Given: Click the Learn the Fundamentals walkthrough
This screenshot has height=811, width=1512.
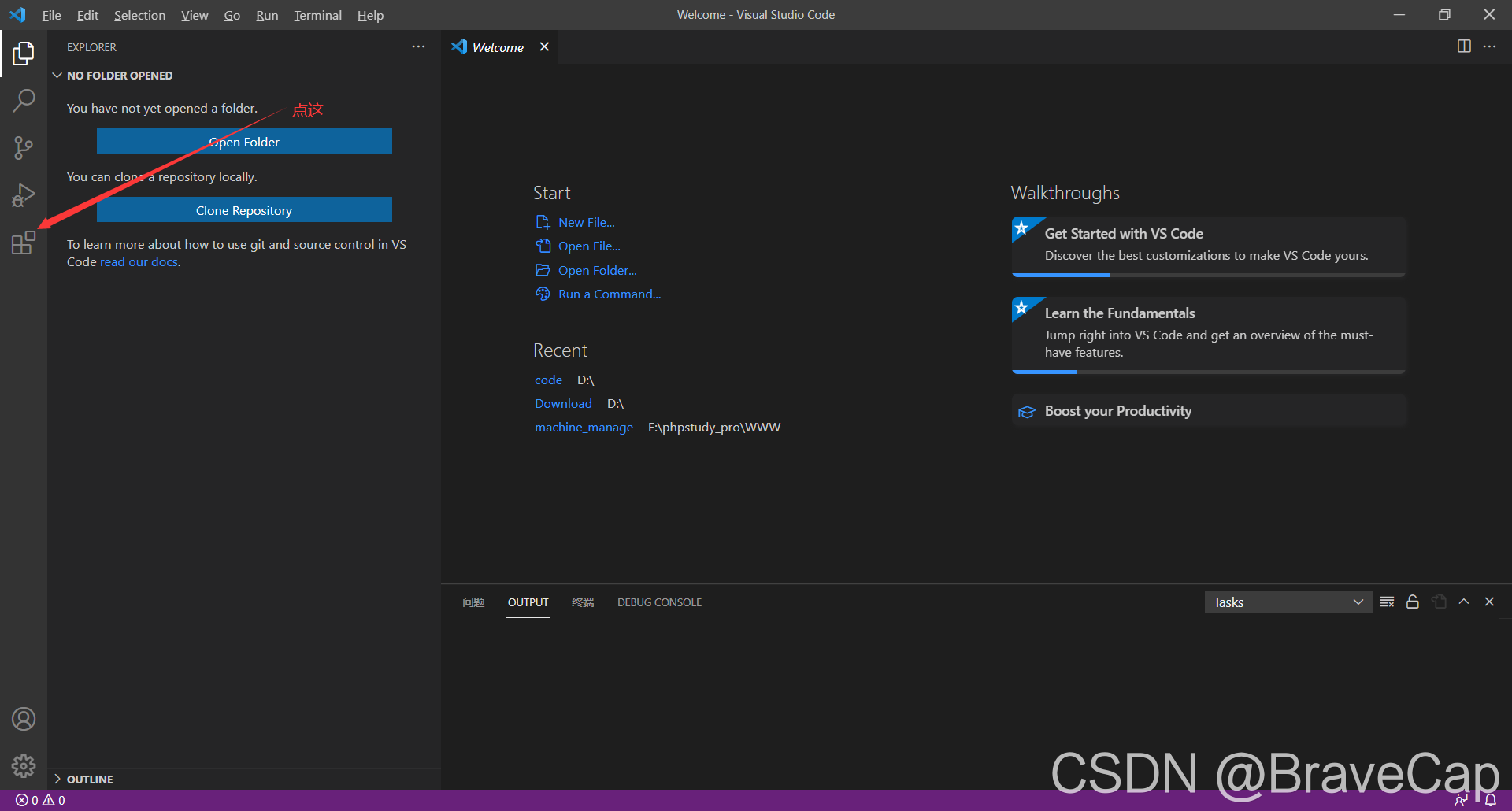Looking at the screenshot, I should pyautogui.click(x=1209, y=335).
